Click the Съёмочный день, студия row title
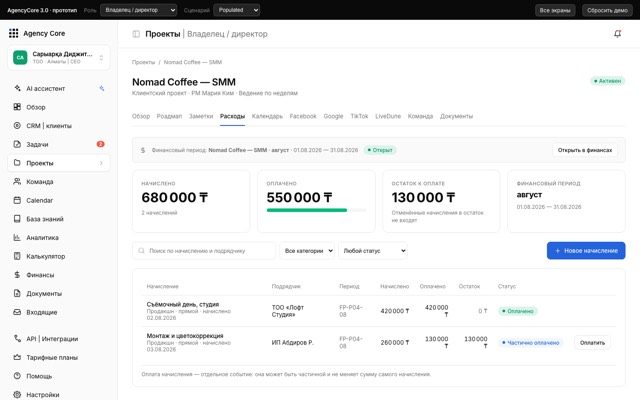This screenshot has width=640, height=400. pyautogui.click(x=183, y=304)
